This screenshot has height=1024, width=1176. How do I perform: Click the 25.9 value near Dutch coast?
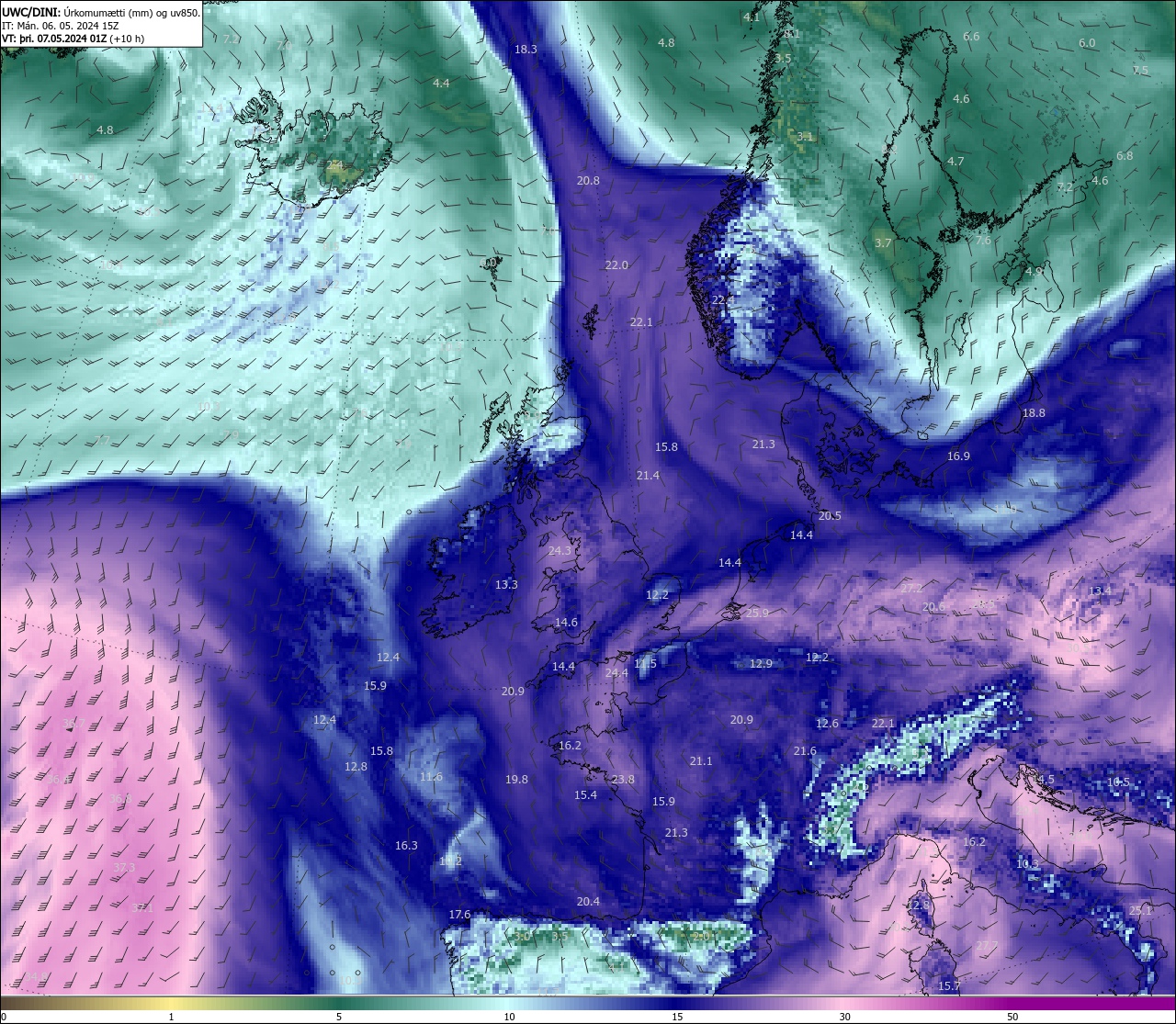[x=758, y=613]
